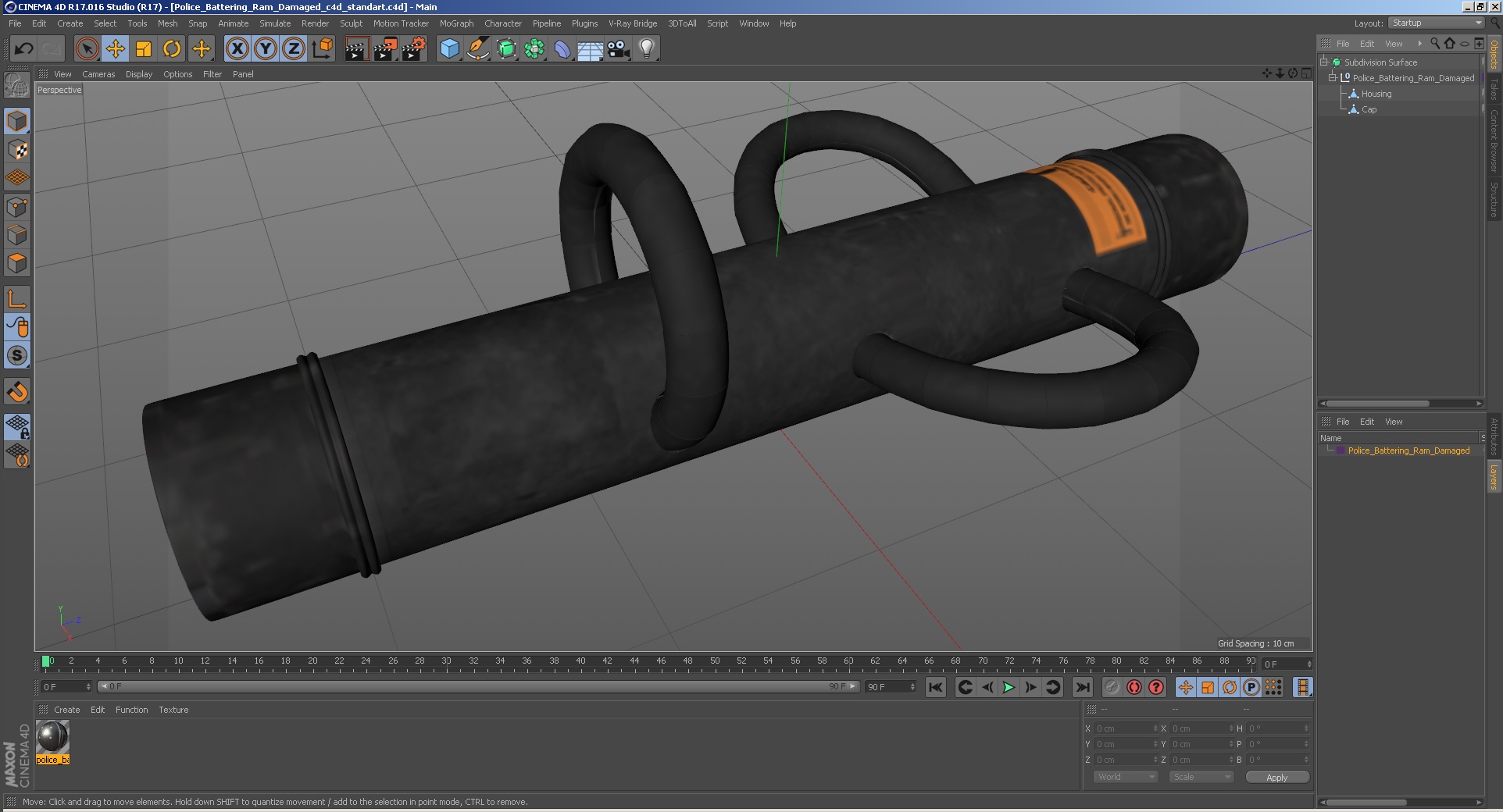
Task: Click timeline frame 44 marker
Action: 634,663
